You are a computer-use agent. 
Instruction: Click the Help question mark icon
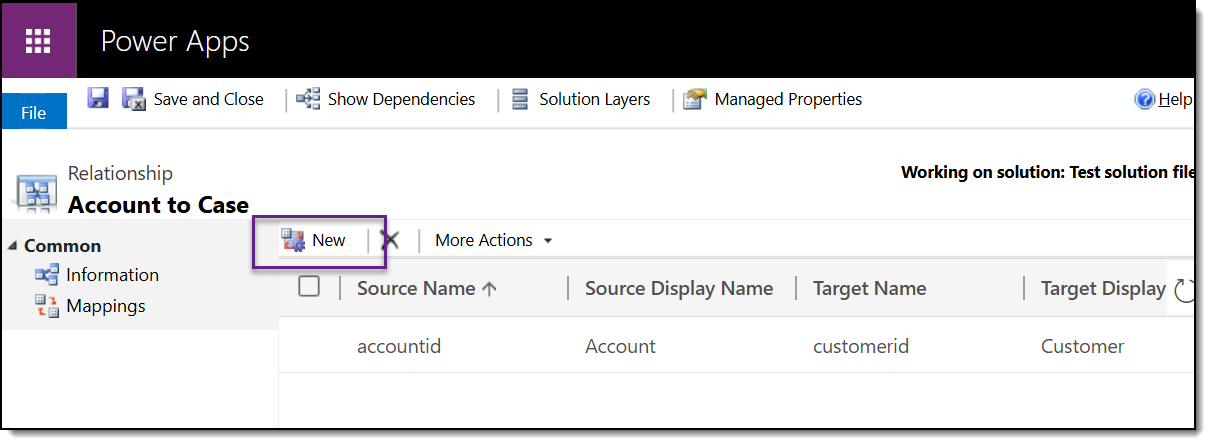click(x=1145, y=99)
